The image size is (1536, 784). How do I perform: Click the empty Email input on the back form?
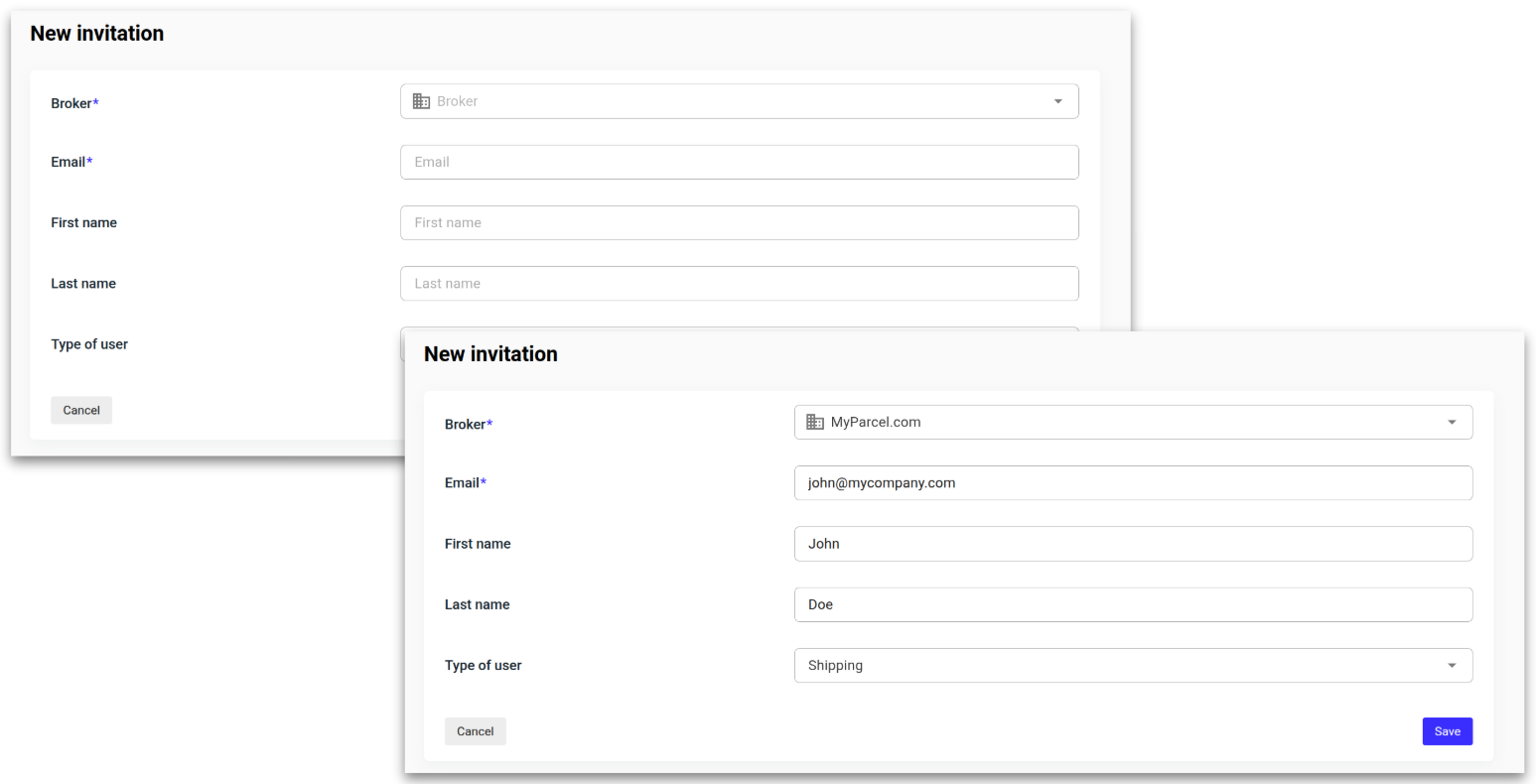coord(739,162)
